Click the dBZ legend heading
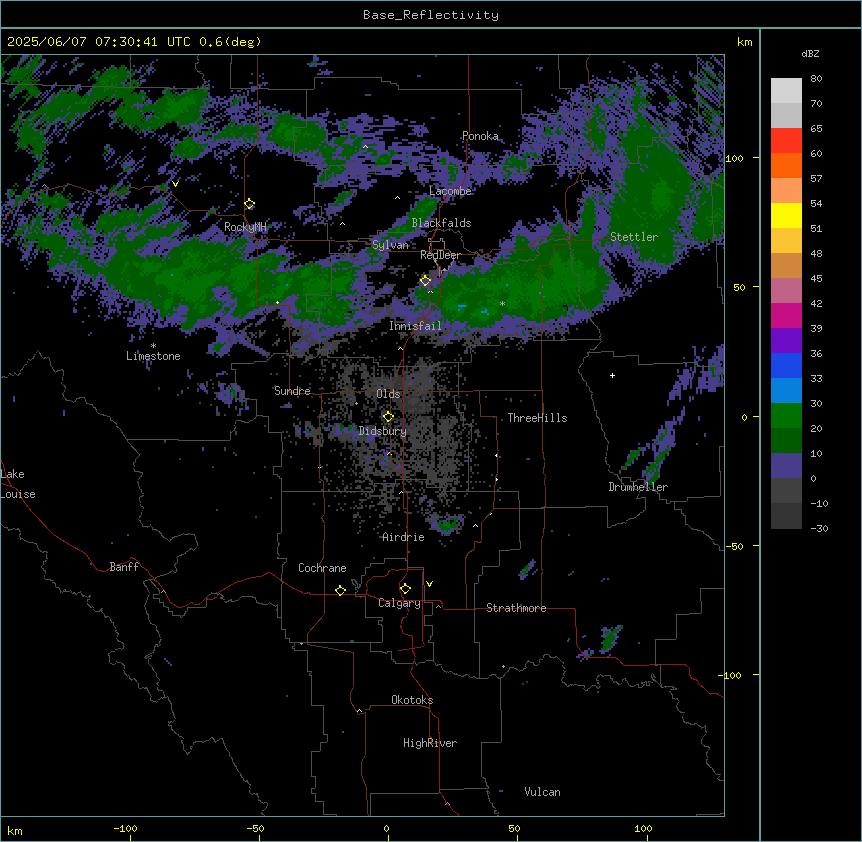The height and width of the screenshot is (842, 862). [x=810, y=54]
